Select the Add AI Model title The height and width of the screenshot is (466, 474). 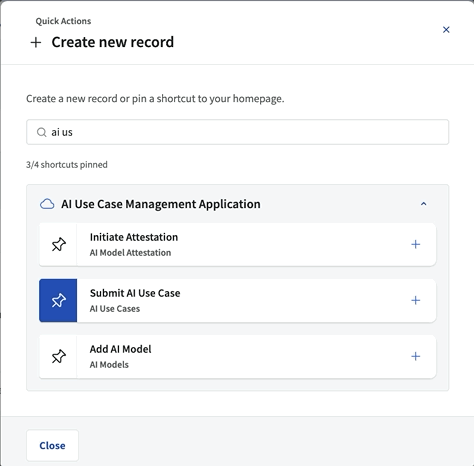(x=120, y=349)
